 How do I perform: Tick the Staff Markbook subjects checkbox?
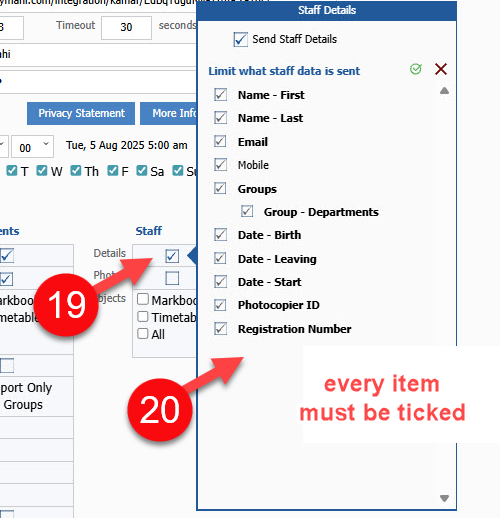143,299
